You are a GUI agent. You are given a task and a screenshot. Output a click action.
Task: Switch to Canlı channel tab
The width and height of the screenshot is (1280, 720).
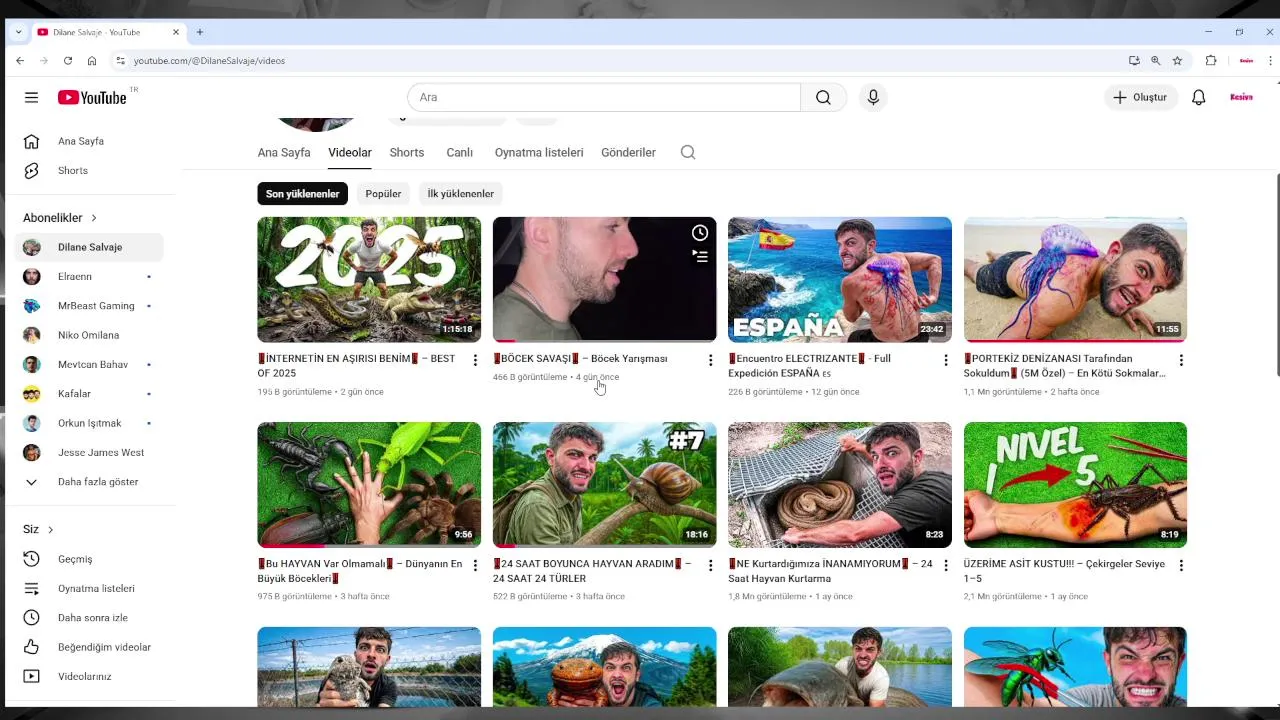click(x=459, y=152)
